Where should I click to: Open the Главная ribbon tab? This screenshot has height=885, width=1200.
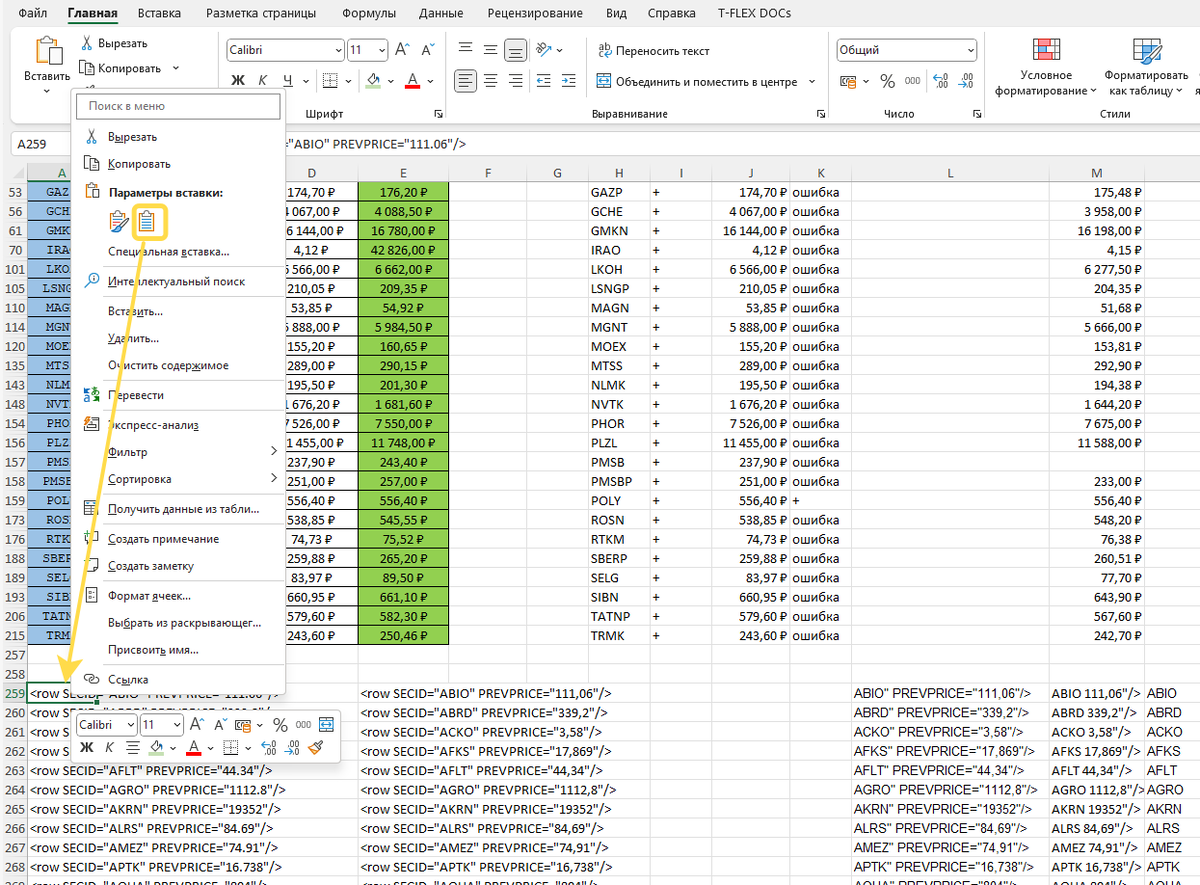click(x=93, y=13)
